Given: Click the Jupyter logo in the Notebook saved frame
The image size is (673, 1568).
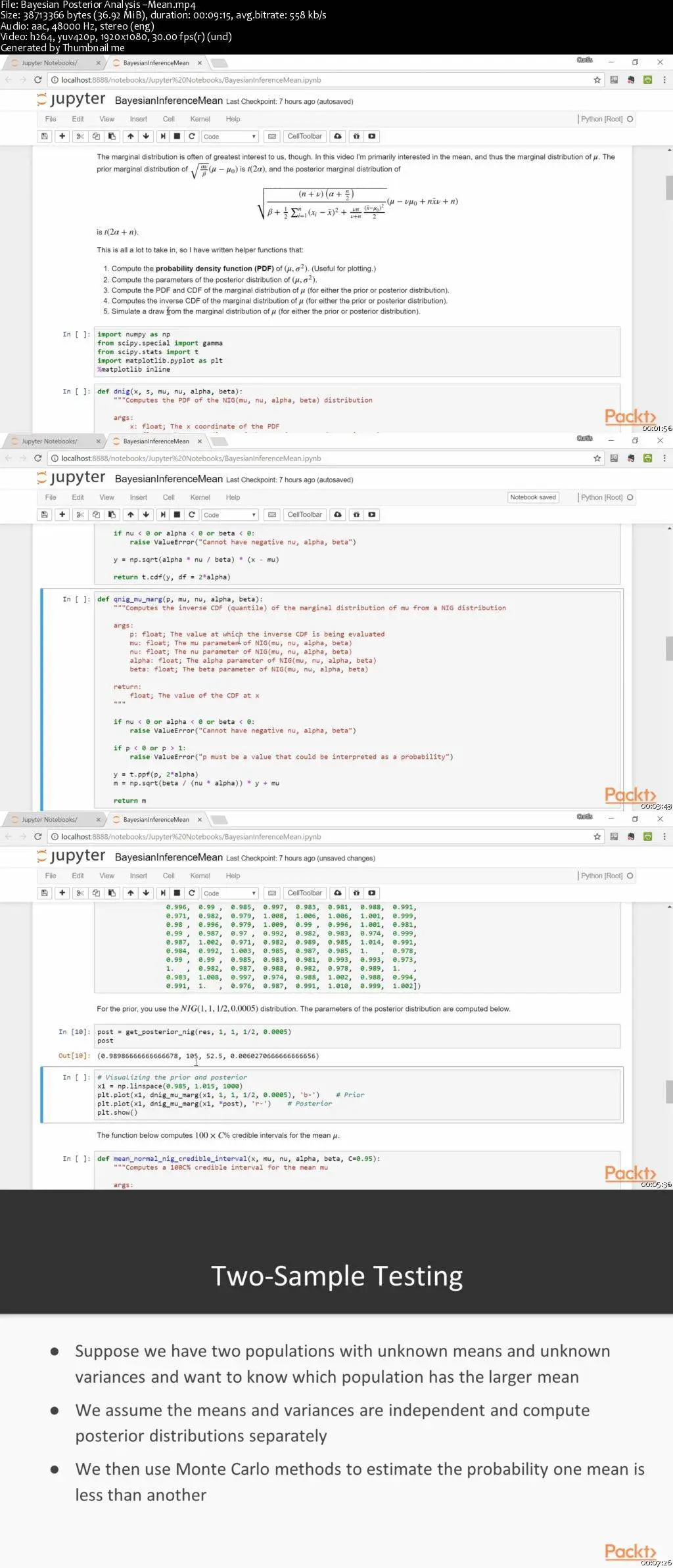Looking at the screenshot, I should [71, 478].
